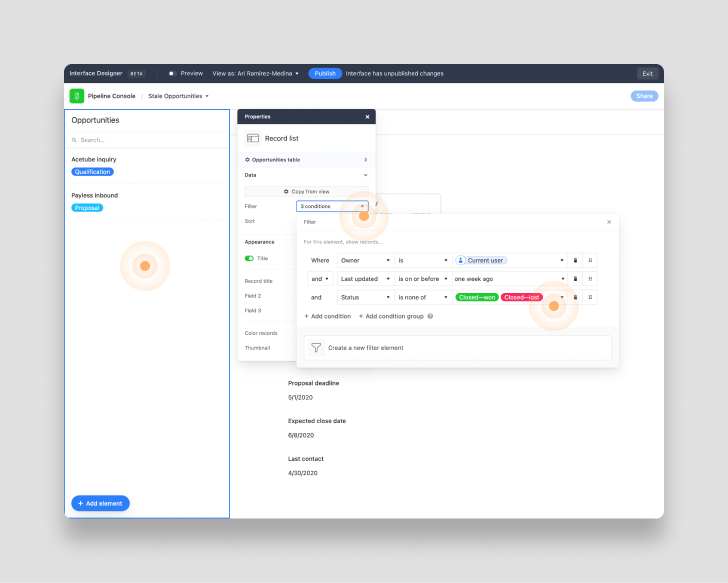728x583 pixels.
Task: Click the Sort label in Properties
Action: (250, 221)
